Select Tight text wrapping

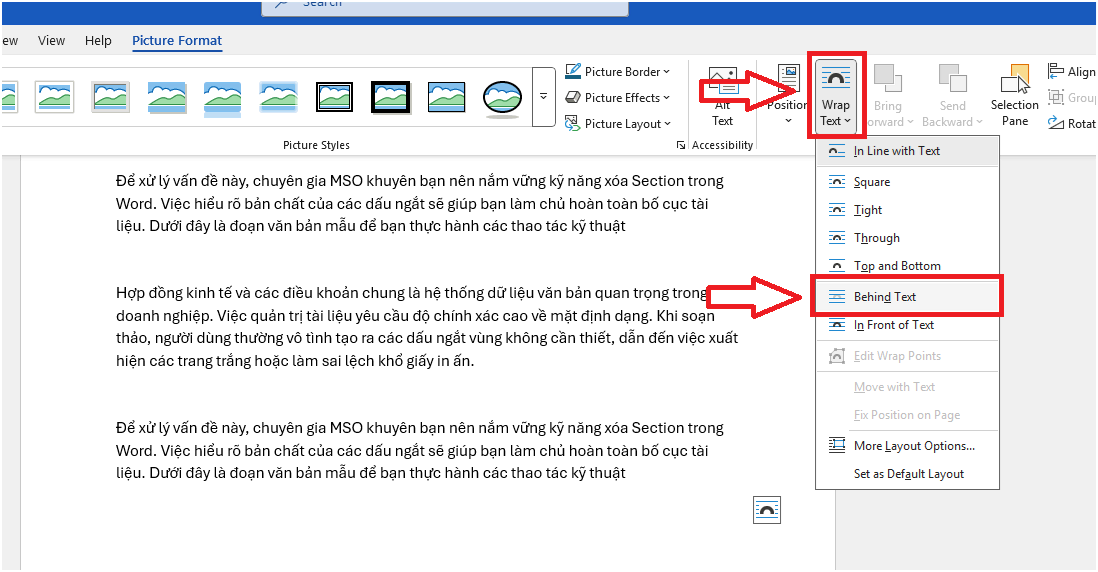(908, 210)
